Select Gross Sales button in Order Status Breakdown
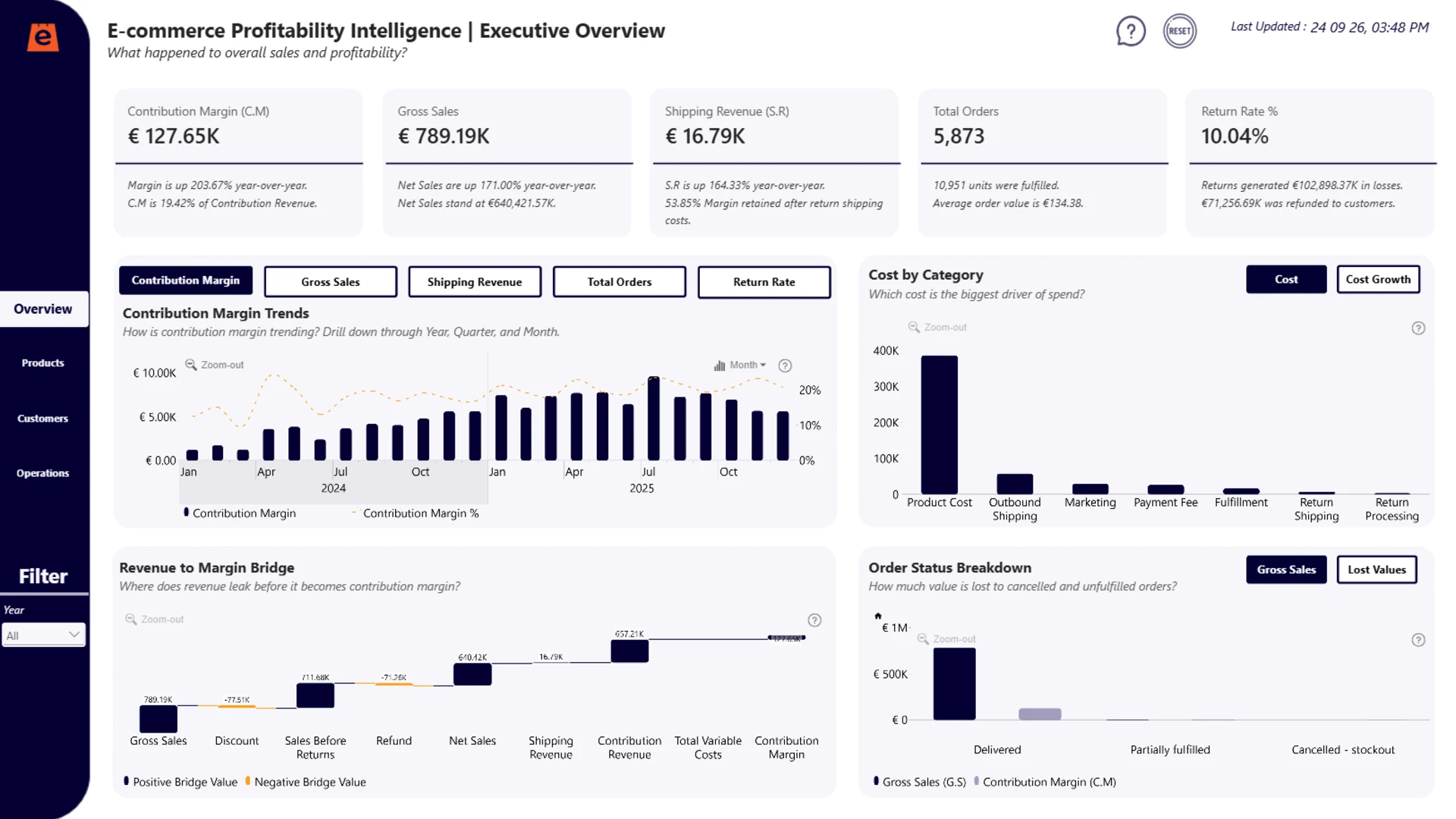 [1286, 570]
